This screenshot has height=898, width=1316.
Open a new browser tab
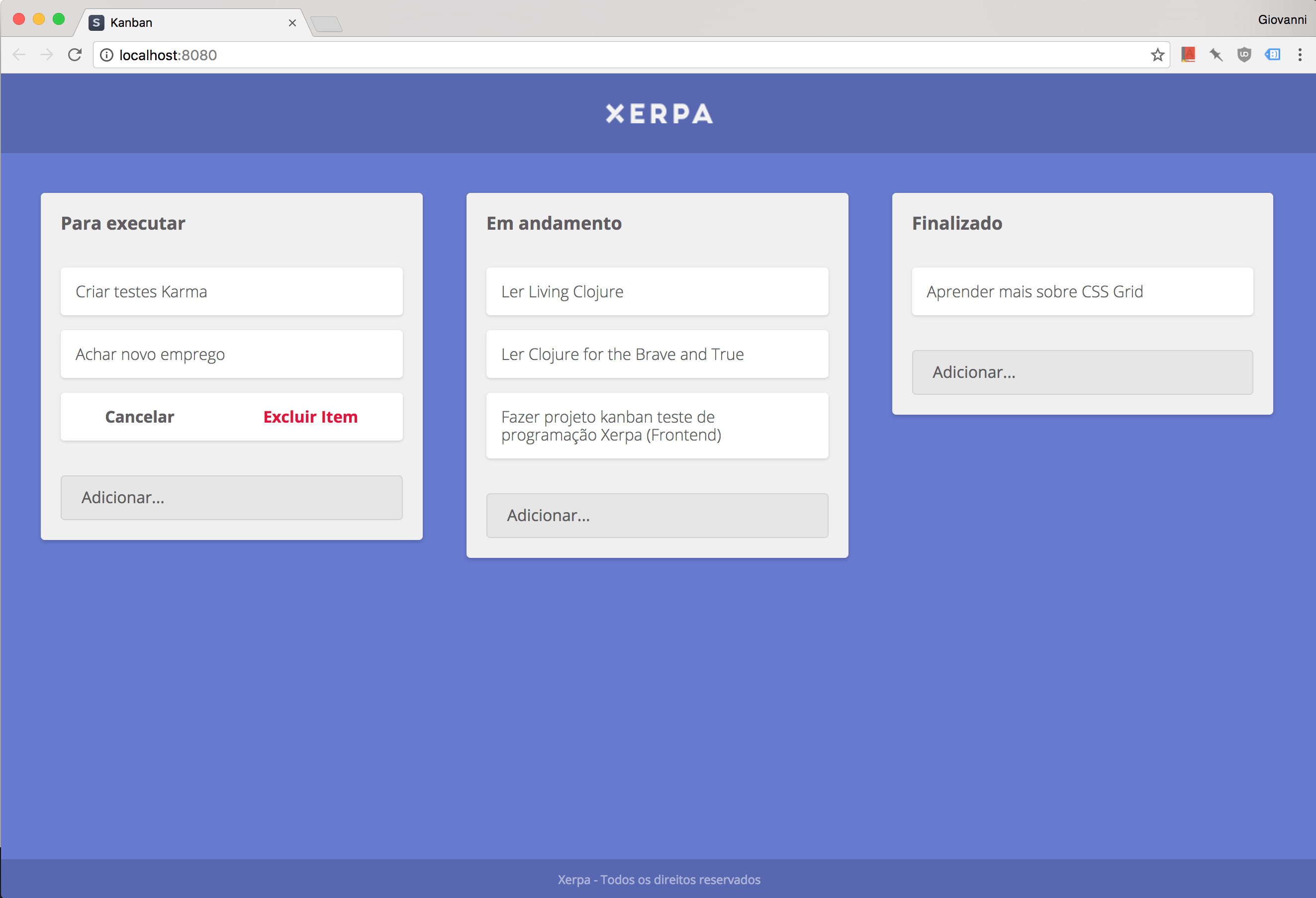(327, 24)
